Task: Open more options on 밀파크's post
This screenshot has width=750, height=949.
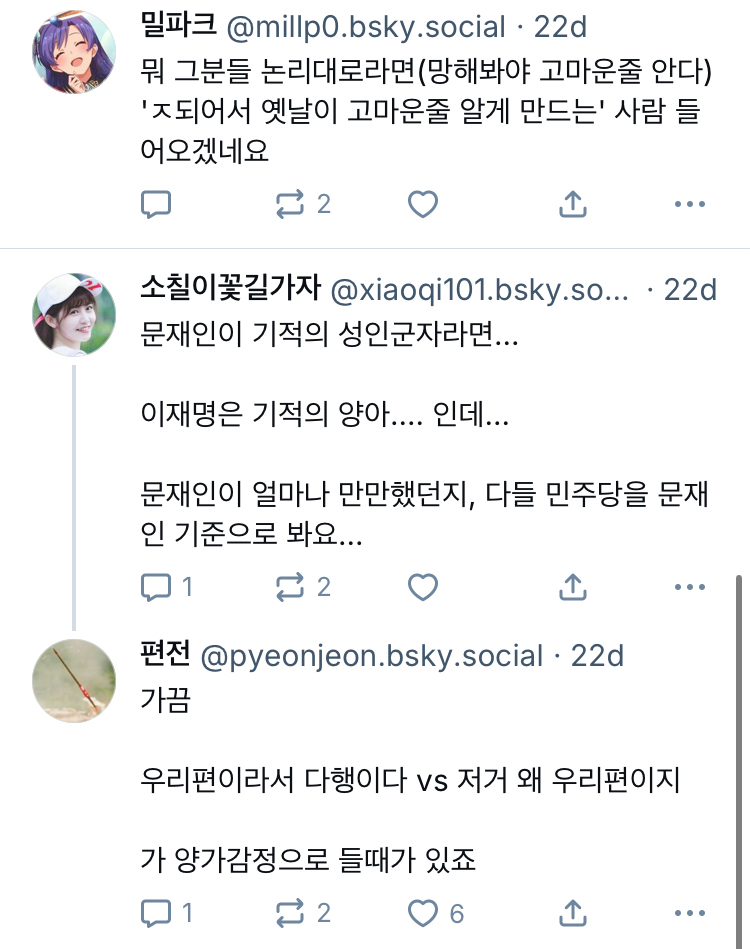Action: [x=690, y=205]
